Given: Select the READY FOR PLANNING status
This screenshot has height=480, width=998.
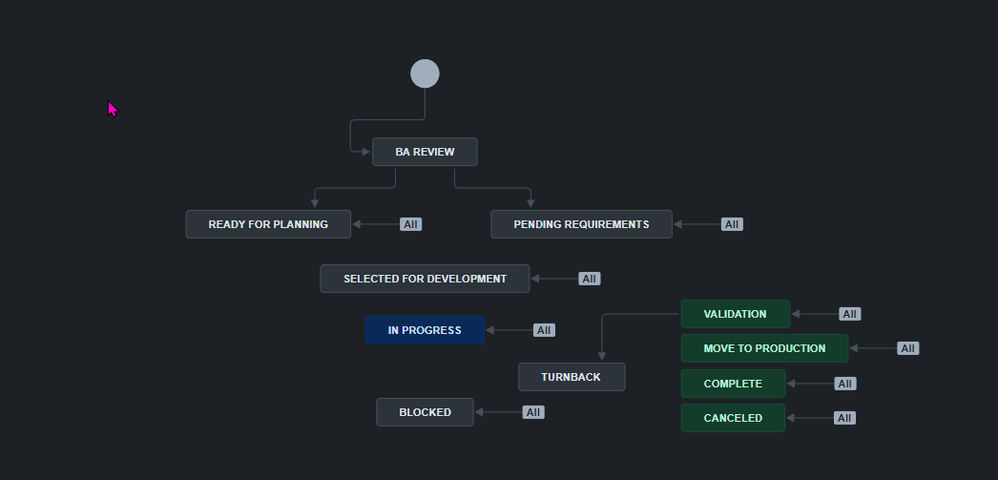Looking at the screenshot, I should coord(268,224).
